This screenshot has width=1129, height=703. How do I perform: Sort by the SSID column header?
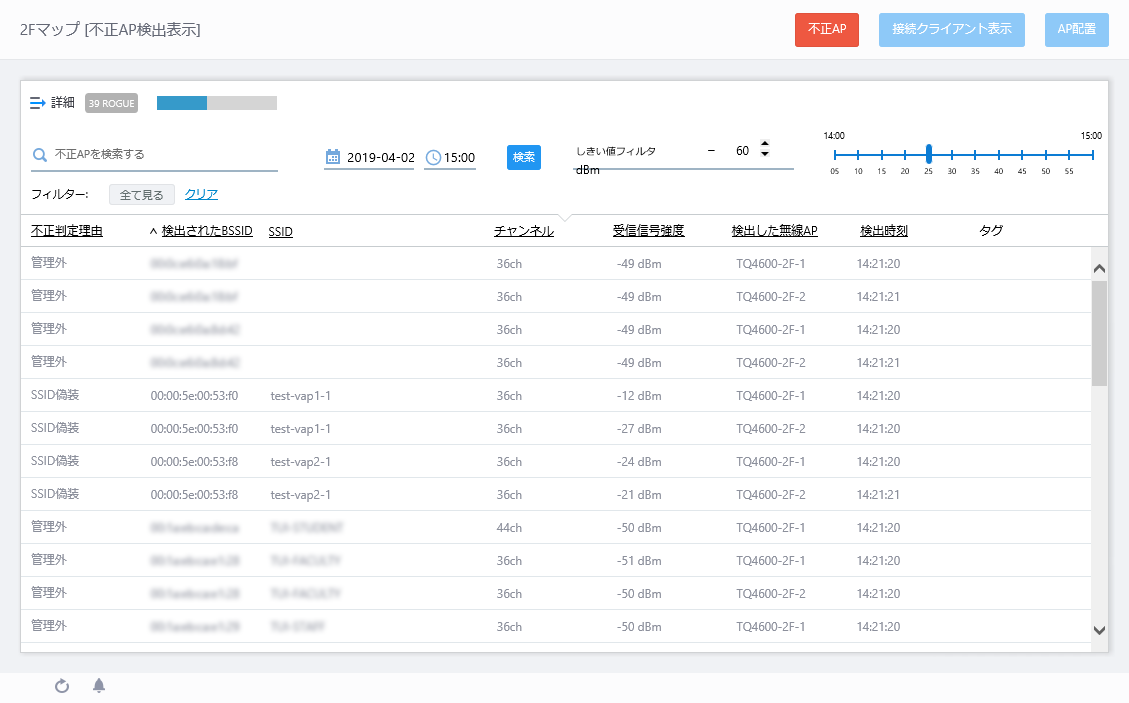(x=281, y=231)
